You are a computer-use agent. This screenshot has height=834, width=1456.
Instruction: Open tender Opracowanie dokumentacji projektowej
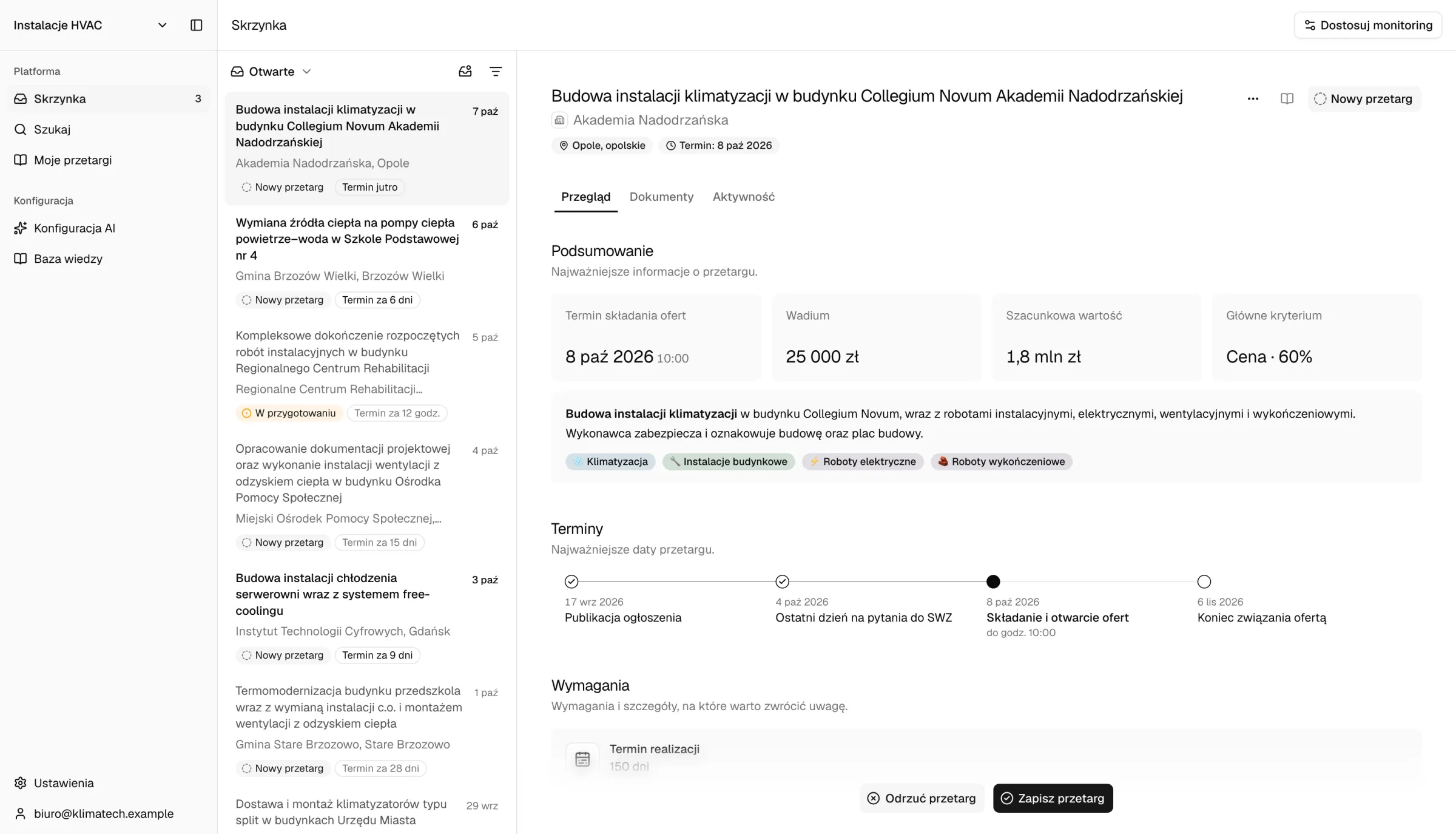tap(366, 495)
